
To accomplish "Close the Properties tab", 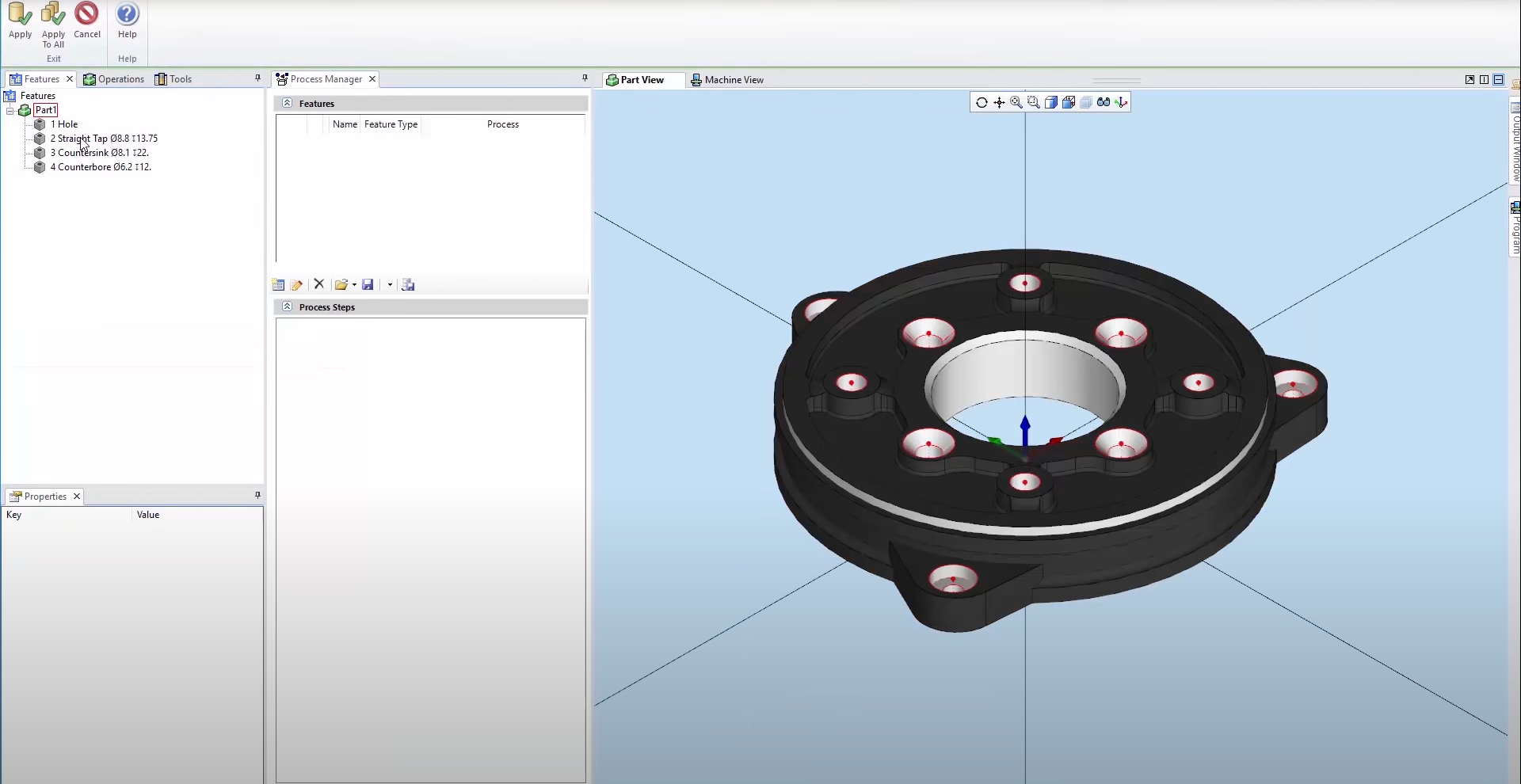I will [x=77, y=497].
